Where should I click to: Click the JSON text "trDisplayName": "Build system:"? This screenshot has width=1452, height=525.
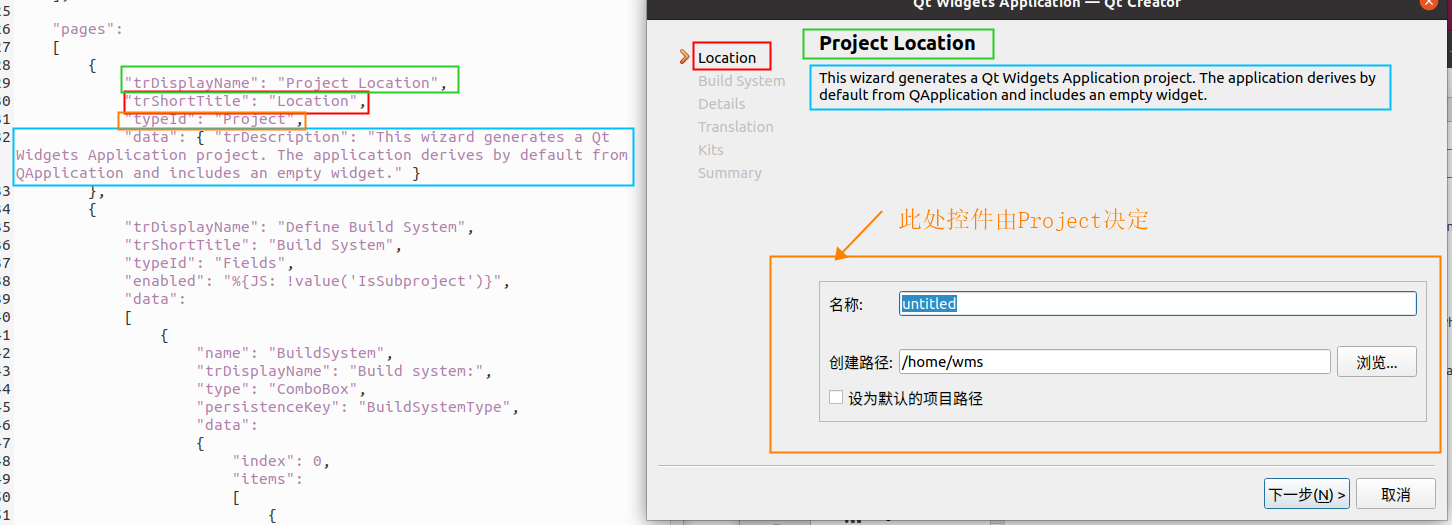tap(344, 371)
